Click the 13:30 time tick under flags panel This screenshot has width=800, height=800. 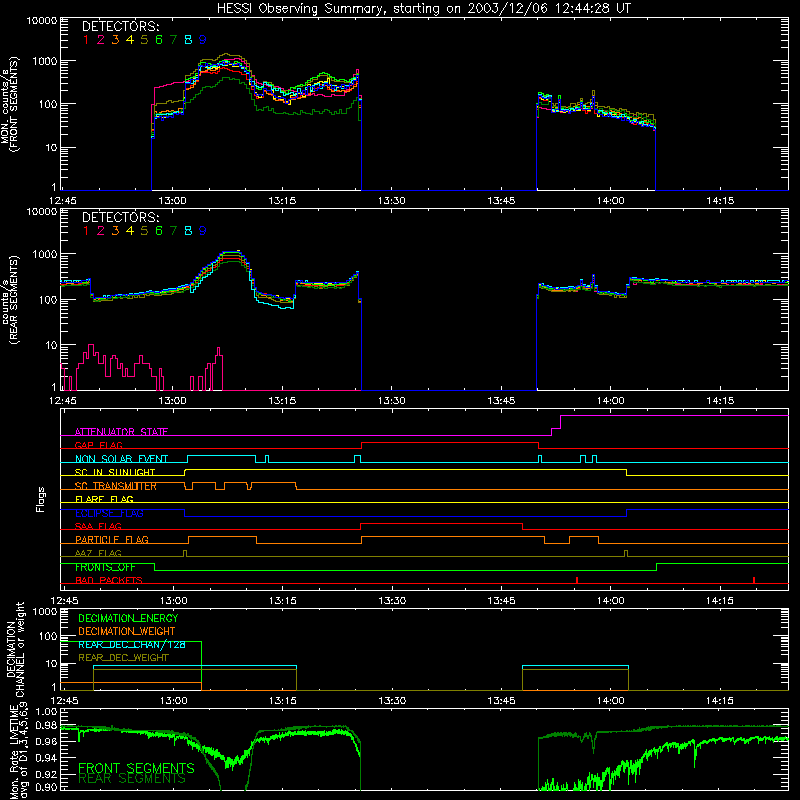392,601
